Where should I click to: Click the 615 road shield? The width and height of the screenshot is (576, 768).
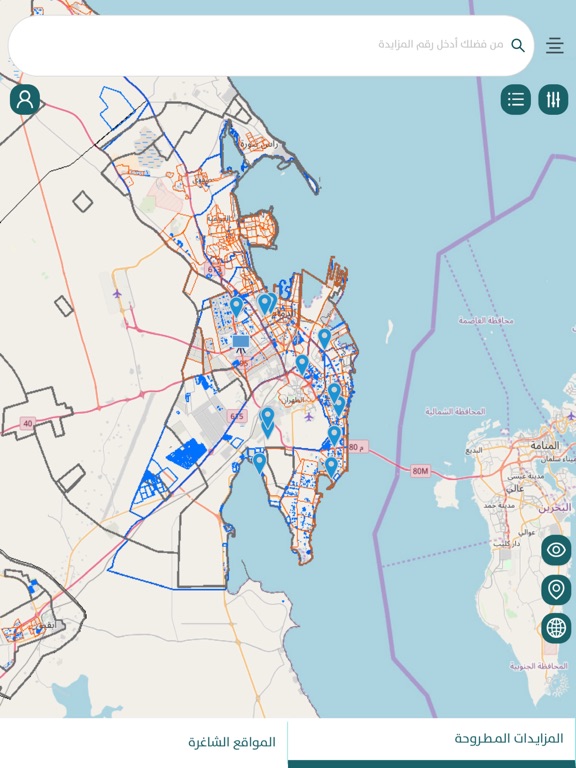(x=237, y=417)
